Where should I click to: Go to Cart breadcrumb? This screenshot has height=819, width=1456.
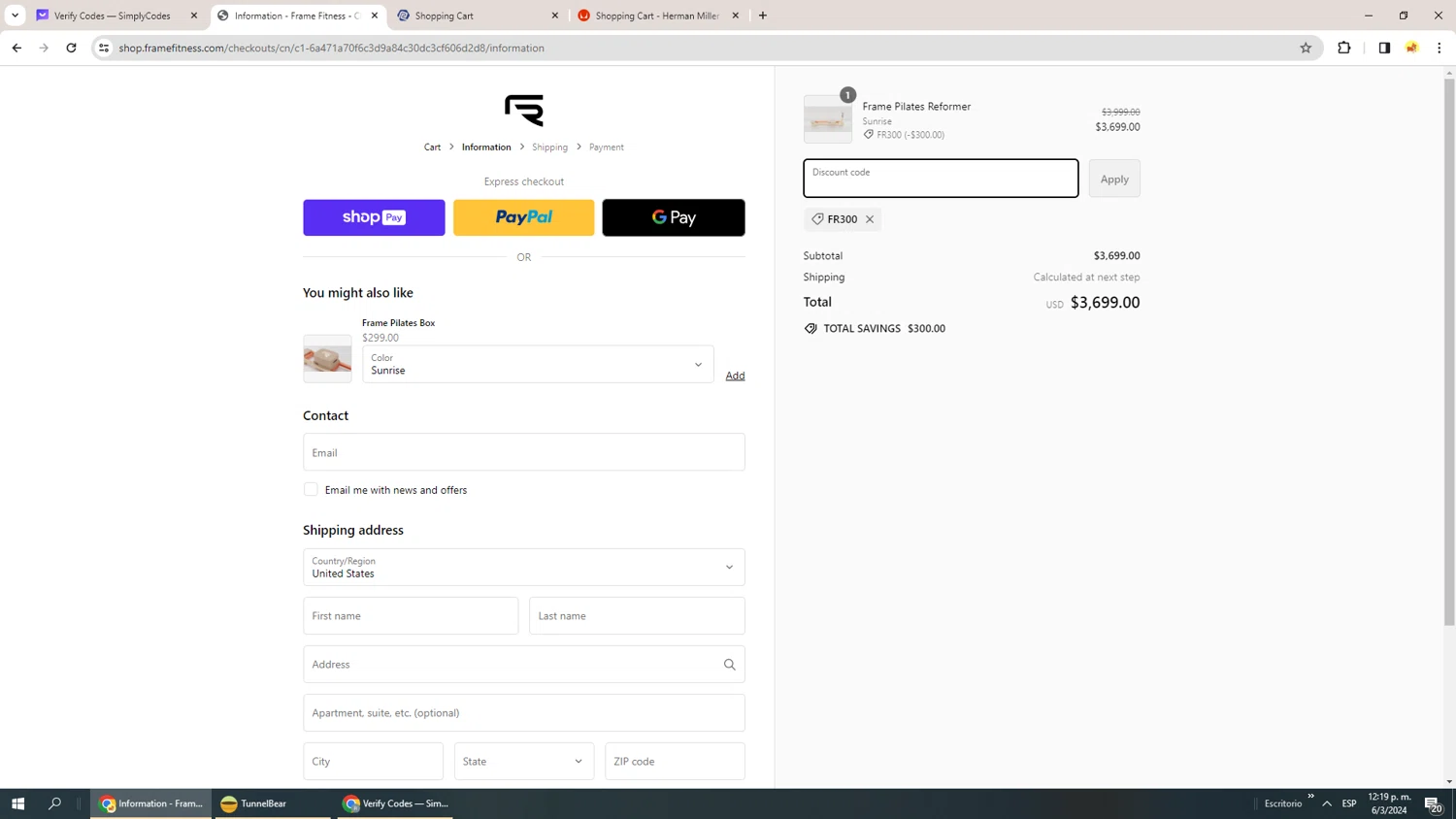pos(432,147)
